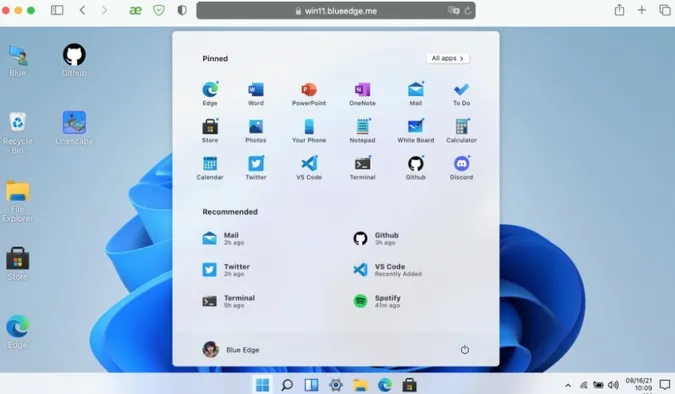The image size is (675, 394).
Task: Open recommended Github from 3h ago
Action: click(376, 238)
